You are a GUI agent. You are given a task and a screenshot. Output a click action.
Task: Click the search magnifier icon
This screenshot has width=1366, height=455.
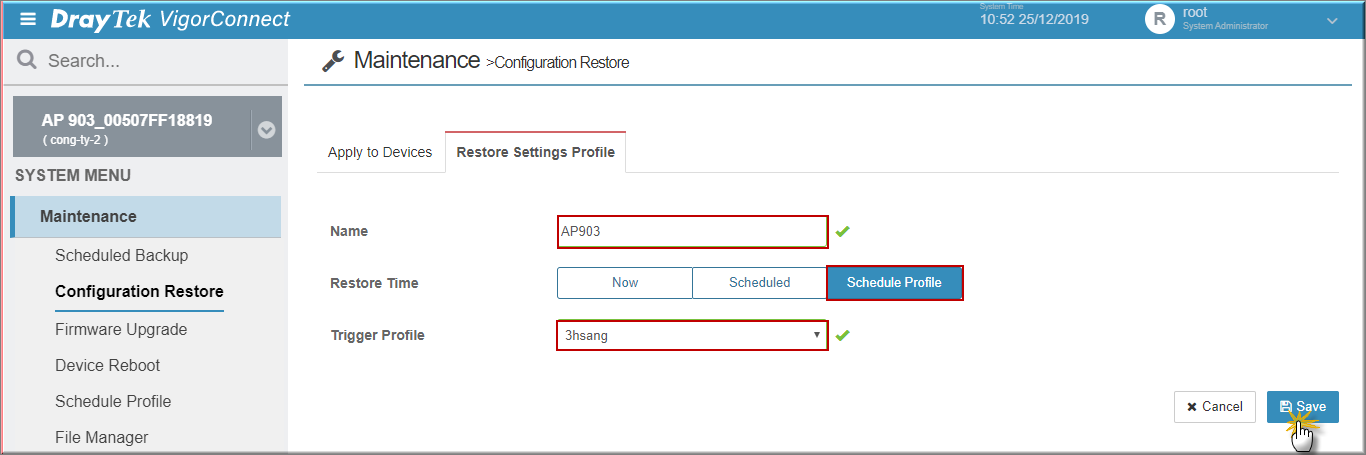click(x=27, y=61)
